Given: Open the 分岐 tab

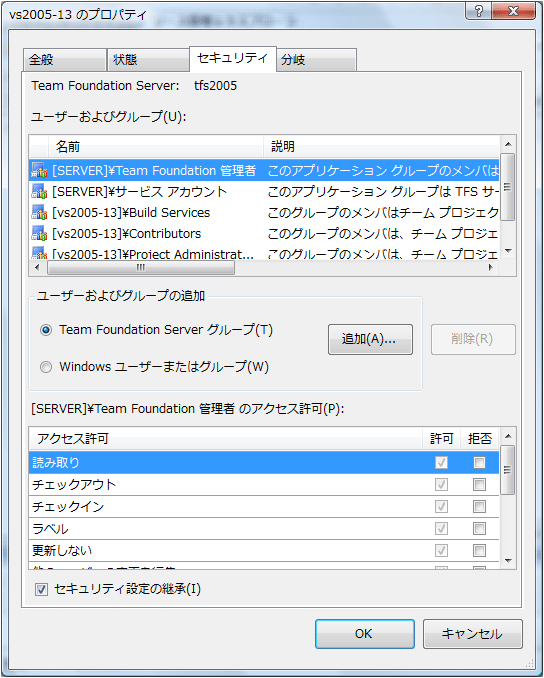Looking at the screenshot, I should (317, 60).
